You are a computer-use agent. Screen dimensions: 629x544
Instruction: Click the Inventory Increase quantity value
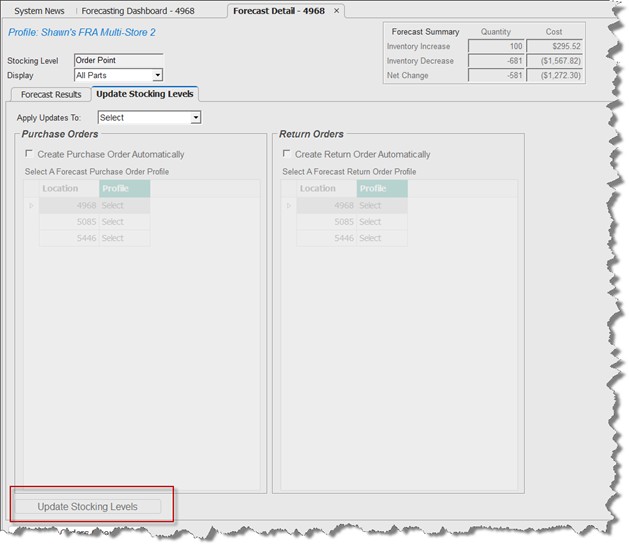point(496,46)
